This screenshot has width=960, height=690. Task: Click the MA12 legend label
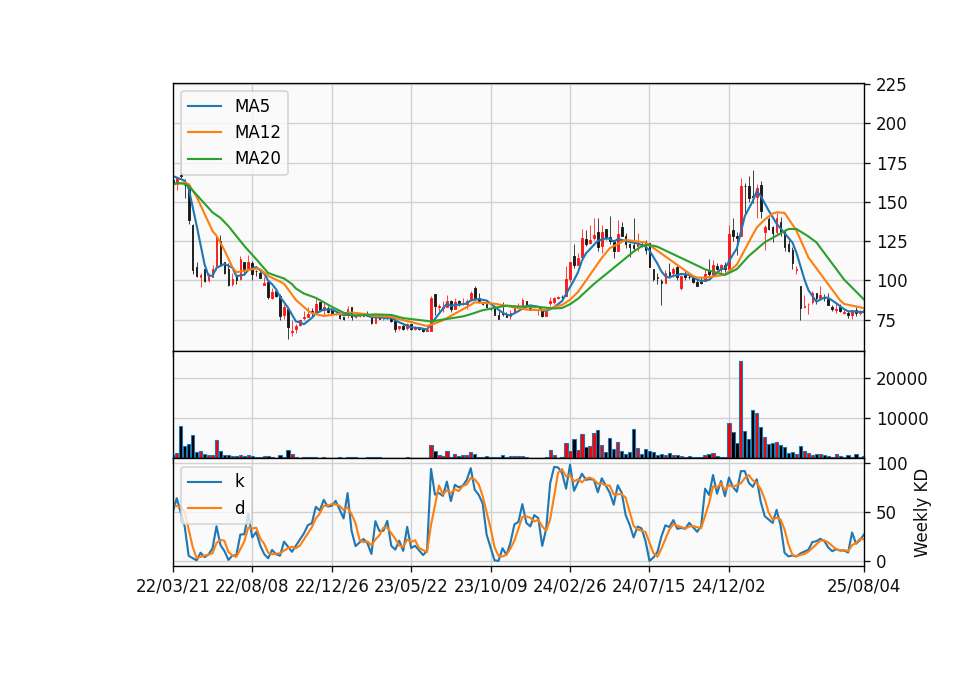(x=257, y=132)
